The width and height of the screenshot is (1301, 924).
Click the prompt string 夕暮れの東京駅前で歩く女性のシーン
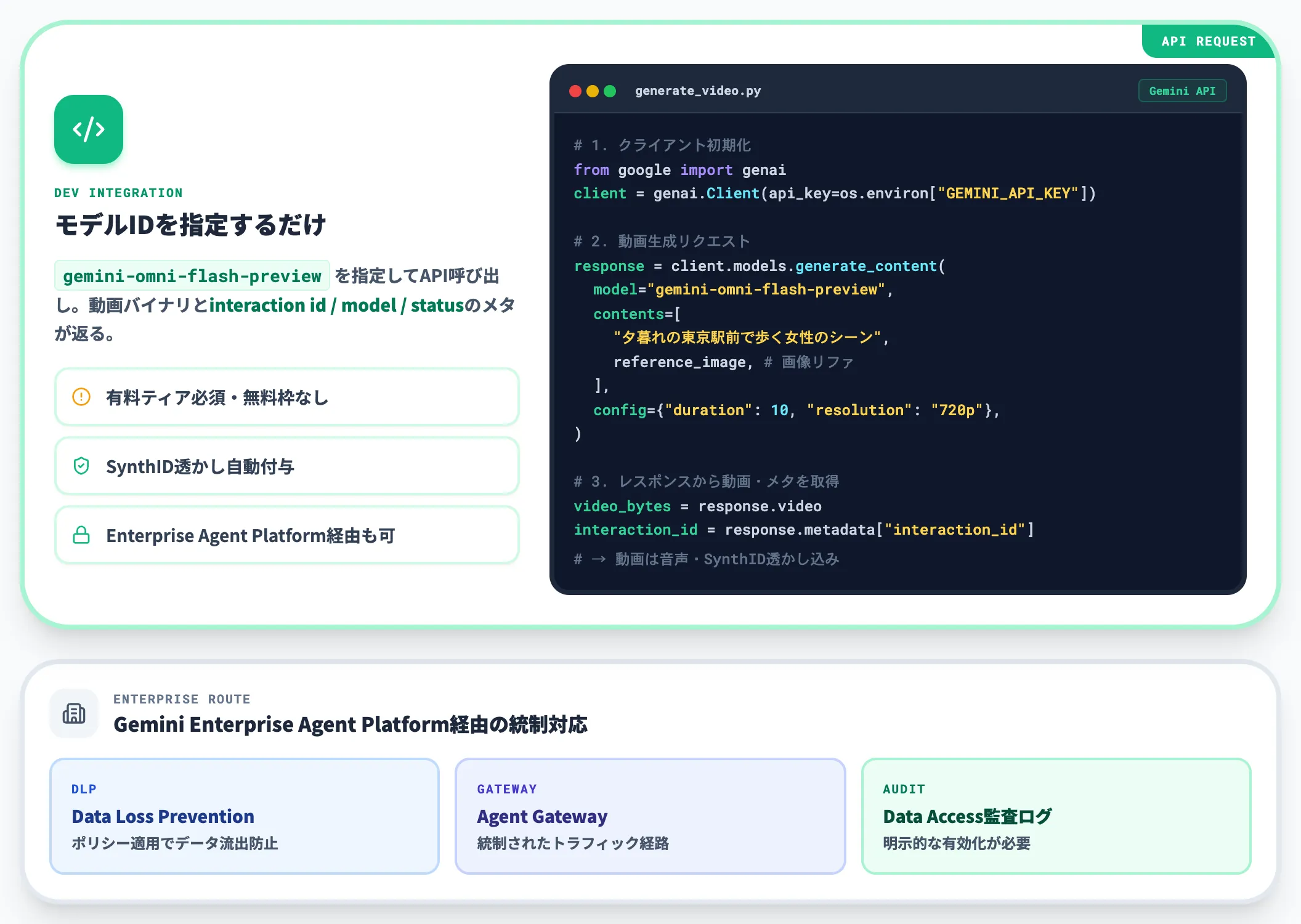coord(747,338)
